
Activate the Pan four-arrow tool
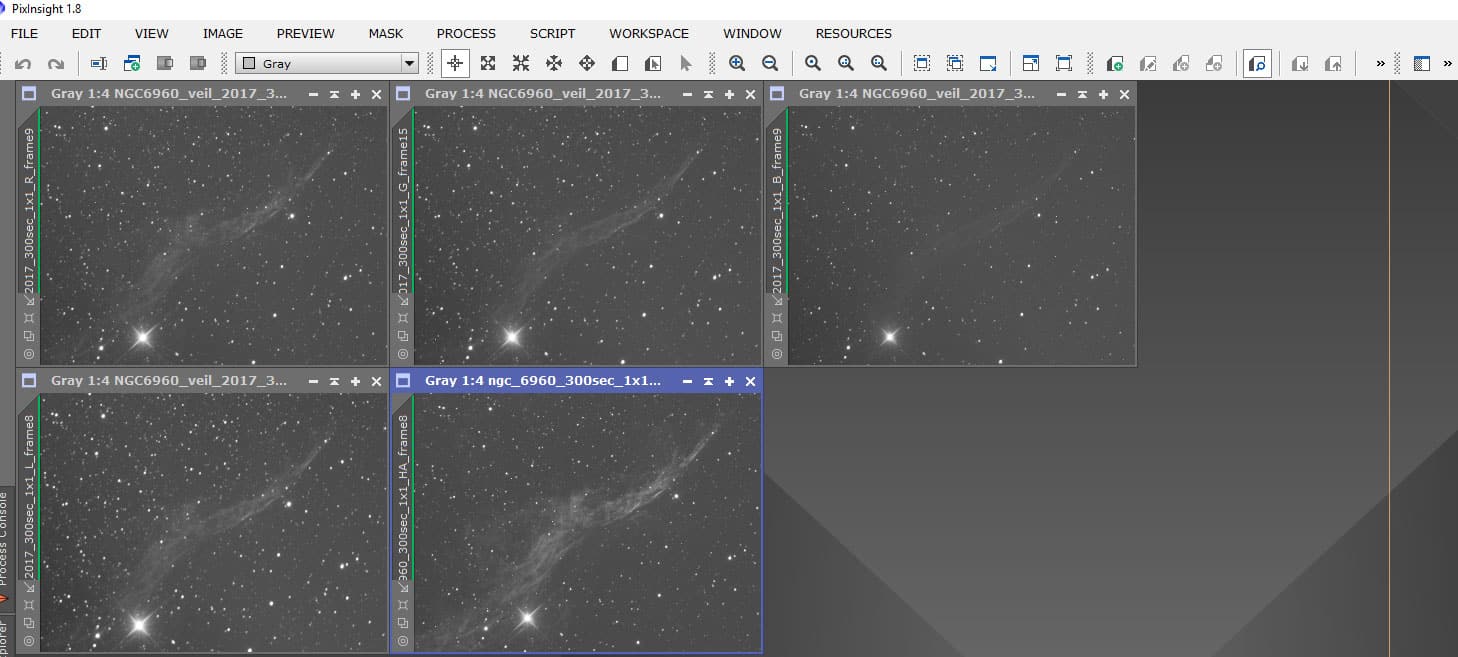[587, 63]
